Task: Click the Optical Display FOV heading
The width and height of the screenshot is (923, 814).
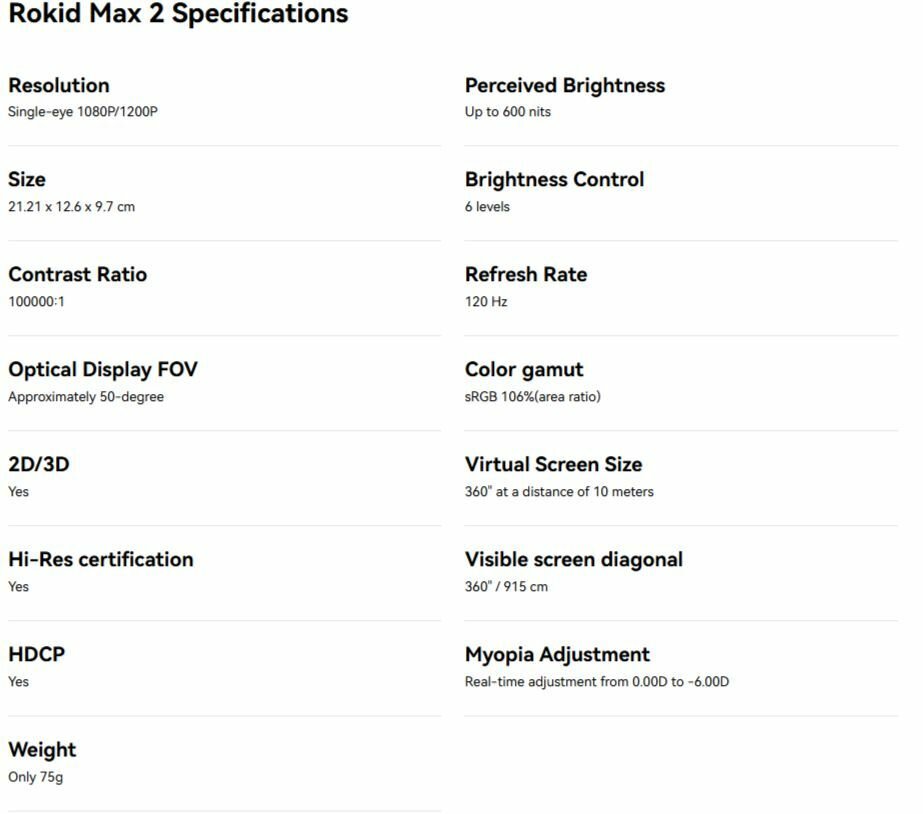Action: [x=103, y=370]
